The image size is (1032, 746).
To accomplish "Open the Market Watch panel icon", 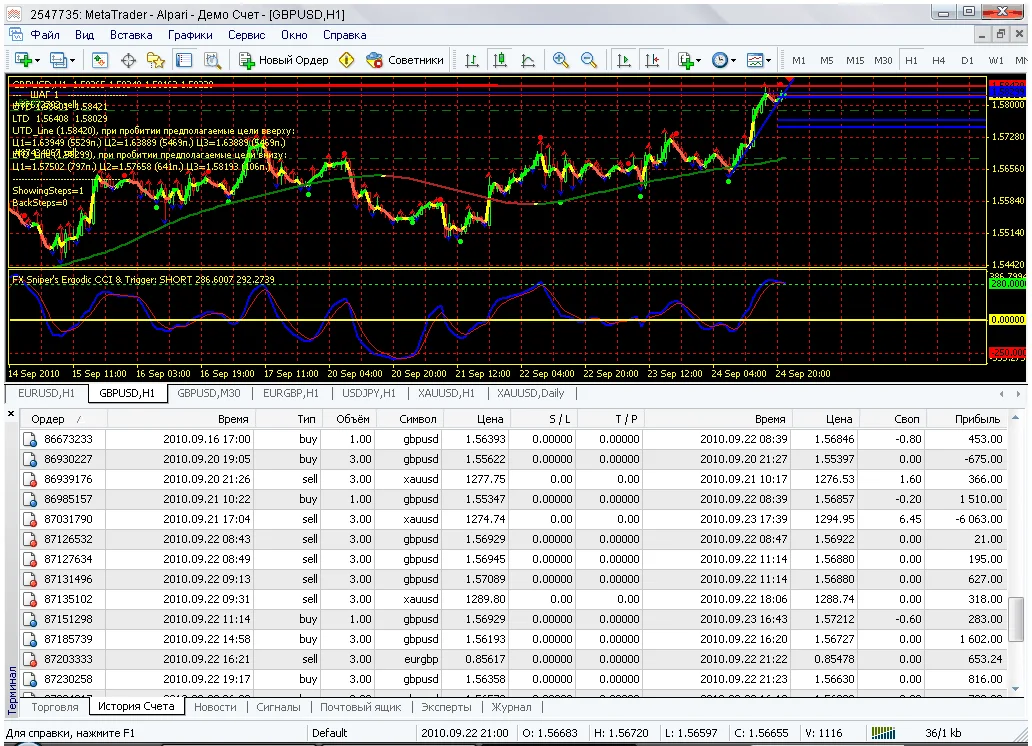I will pos(100,60).
